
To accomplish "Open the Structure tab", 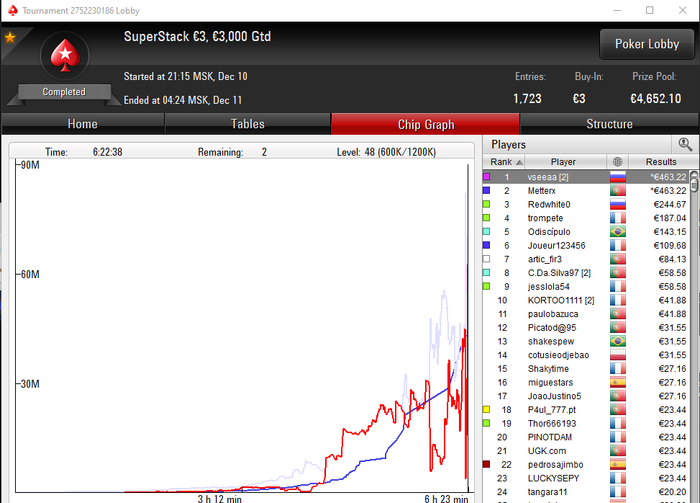I will (609, 124).
